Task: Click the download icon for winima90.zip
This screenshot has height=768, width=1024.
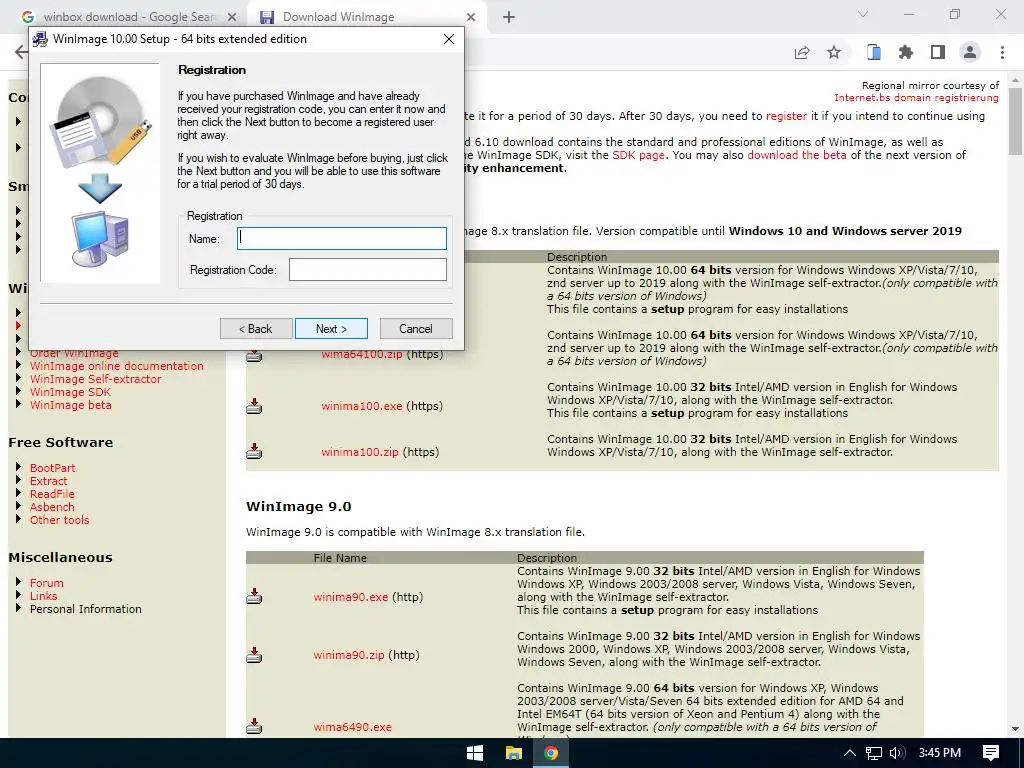Action: pos(254,655)
